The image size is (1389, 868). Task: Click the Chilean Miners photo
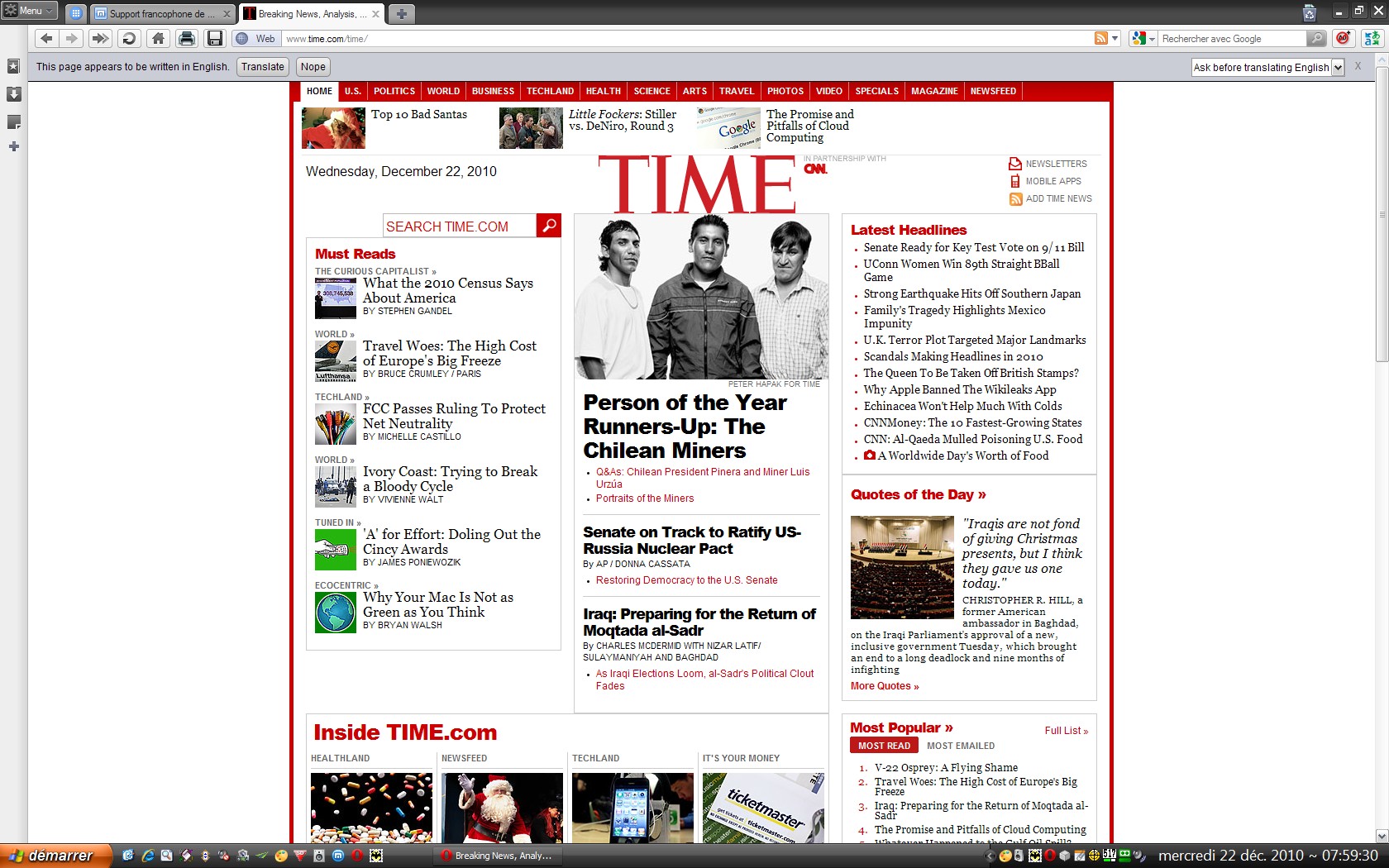tap(701, 297)
